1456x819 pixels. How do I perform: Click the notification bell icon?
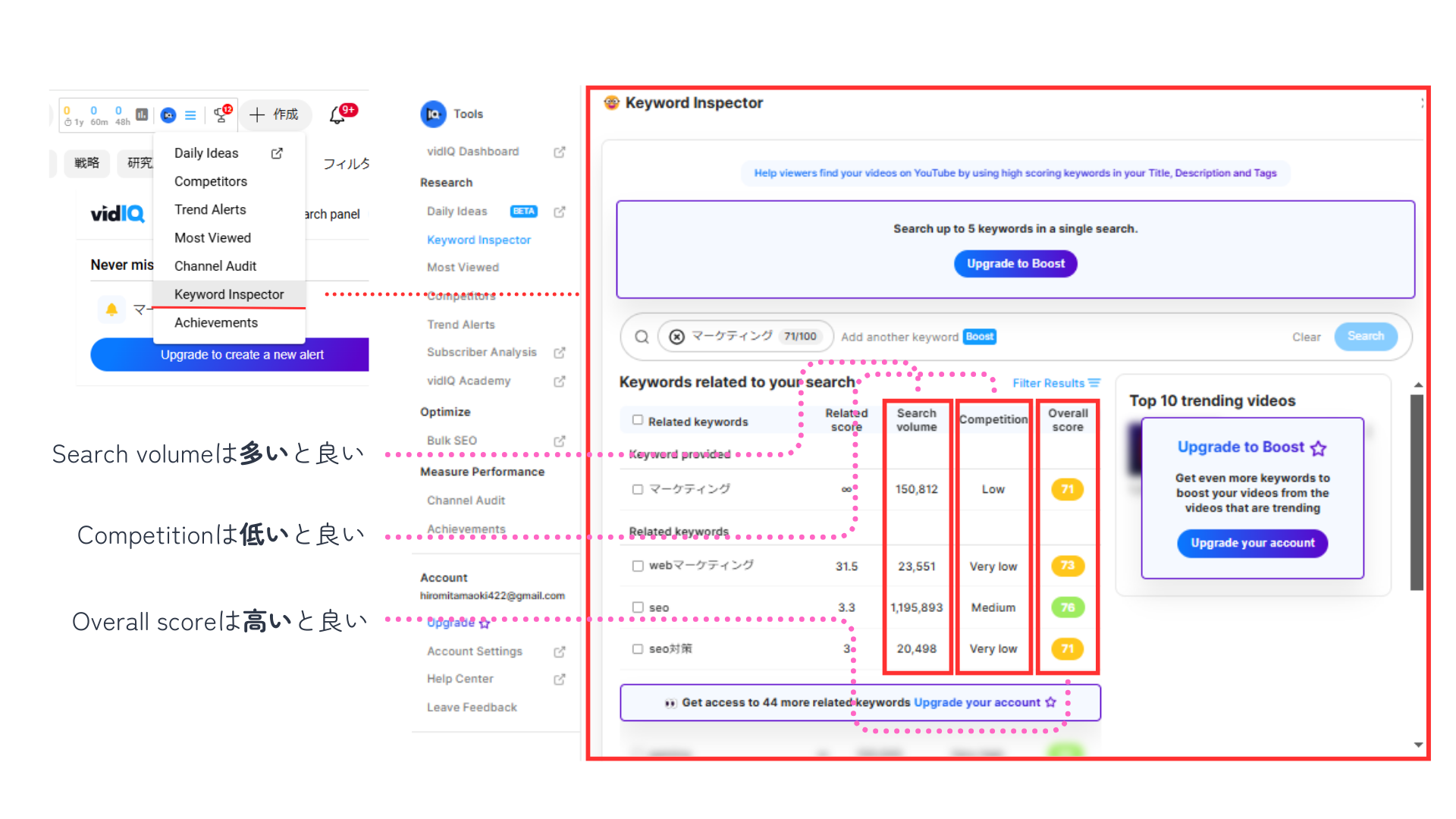[337, 115]
